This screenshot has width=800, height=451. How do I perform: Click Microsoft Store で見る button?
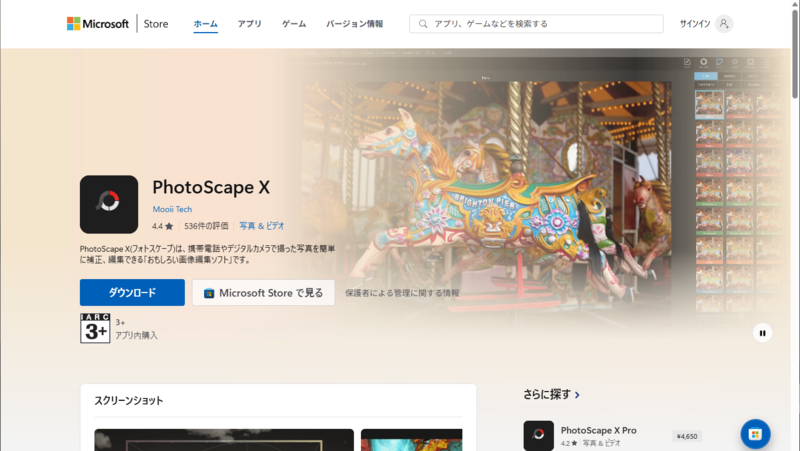pos(263,293)
